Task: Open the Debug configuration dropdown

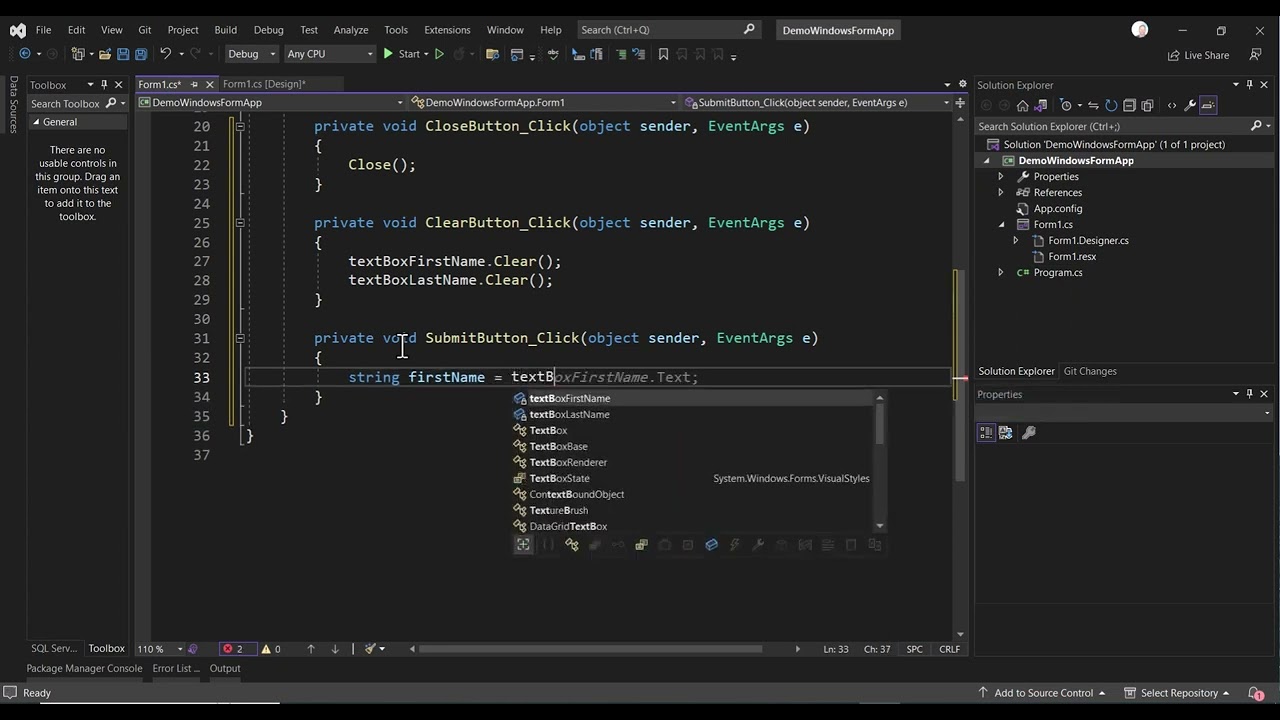Action: pyautogui.click(x=252, y=54)
